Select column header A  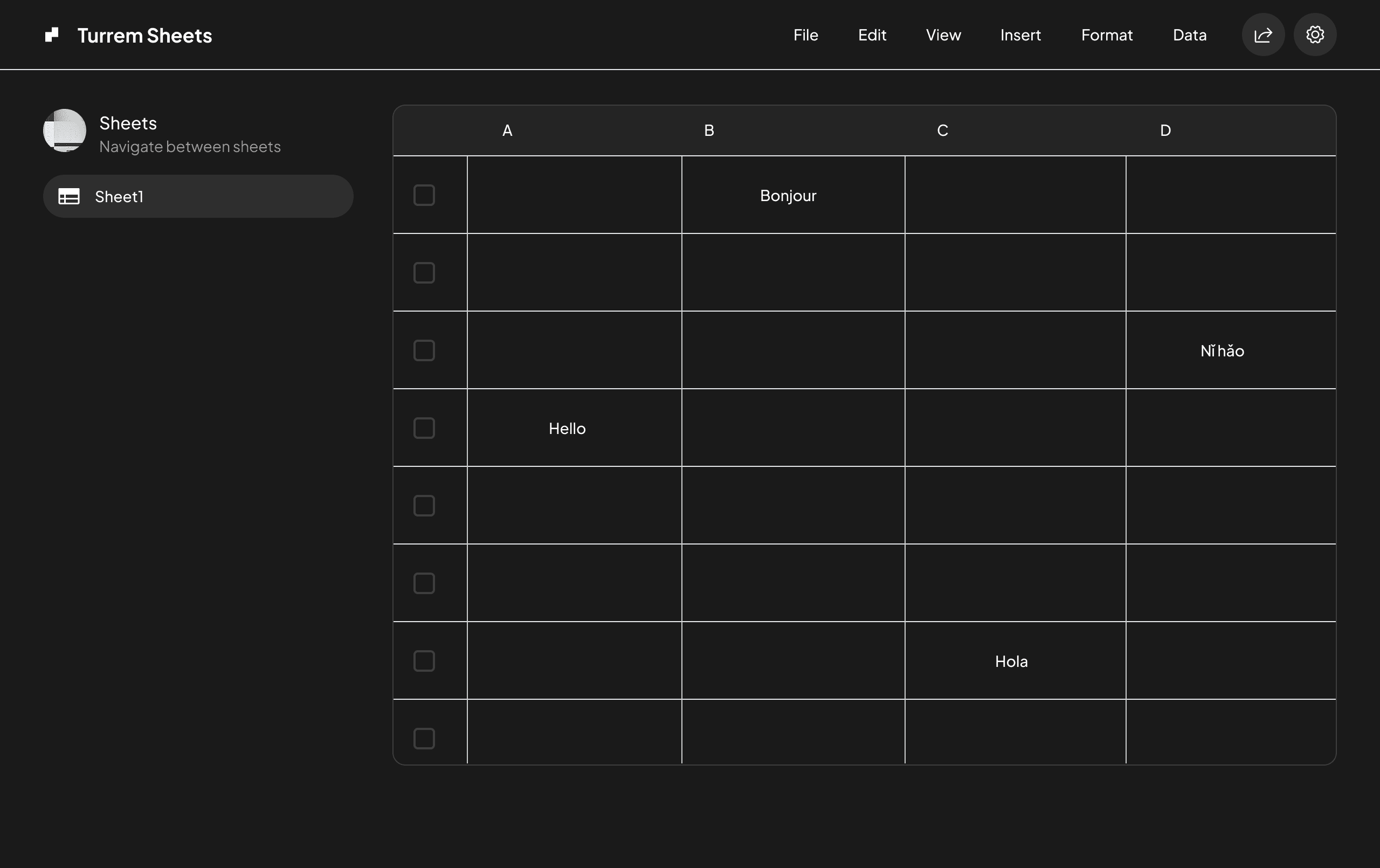pos(507,129)
